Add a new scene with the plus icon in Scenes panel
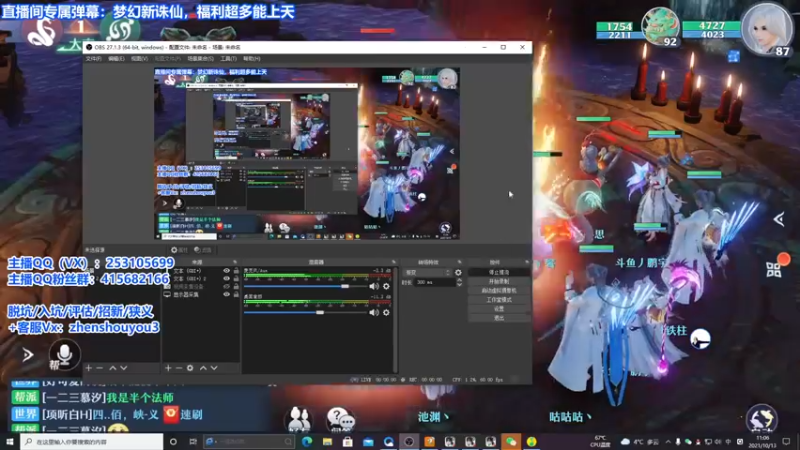 click(x=89, y=367)
